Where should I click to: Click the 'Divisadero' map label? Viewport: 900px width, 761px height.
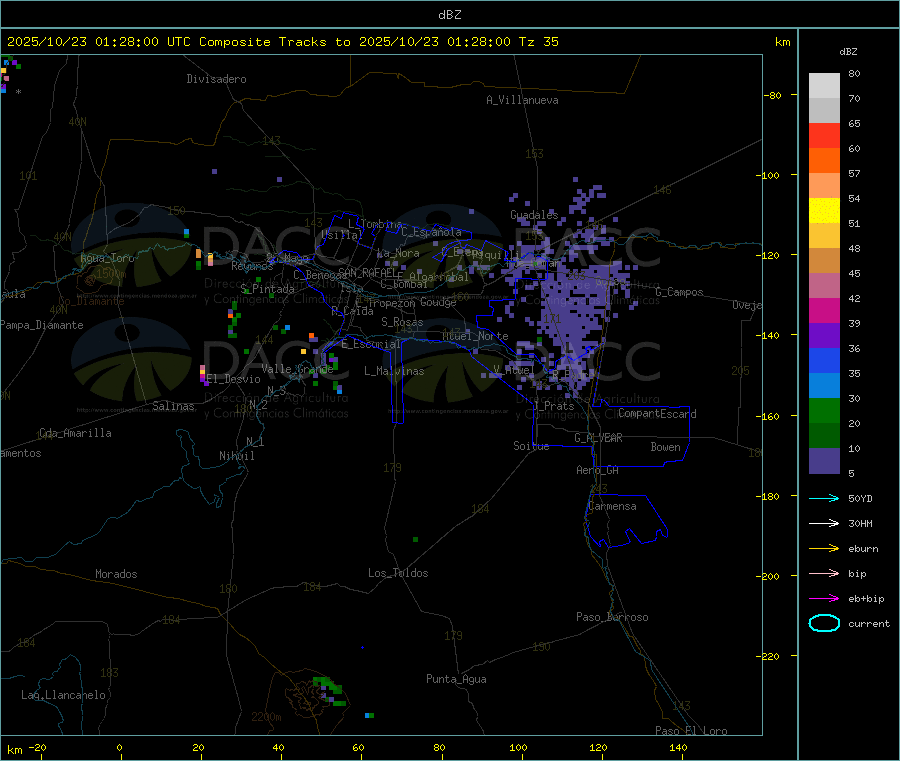pyautogui.click(x=216, y=79)
